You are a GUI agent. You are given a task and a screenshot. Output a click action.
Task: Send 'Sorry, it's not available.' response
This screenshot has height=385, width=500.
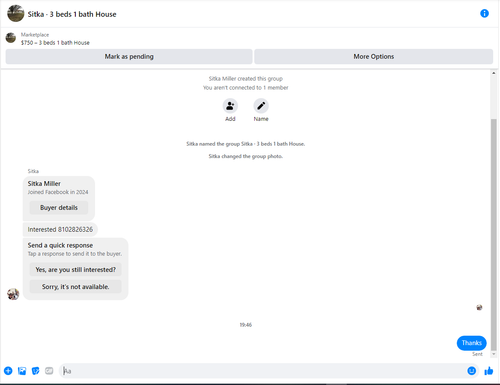[x=76, y=286]
